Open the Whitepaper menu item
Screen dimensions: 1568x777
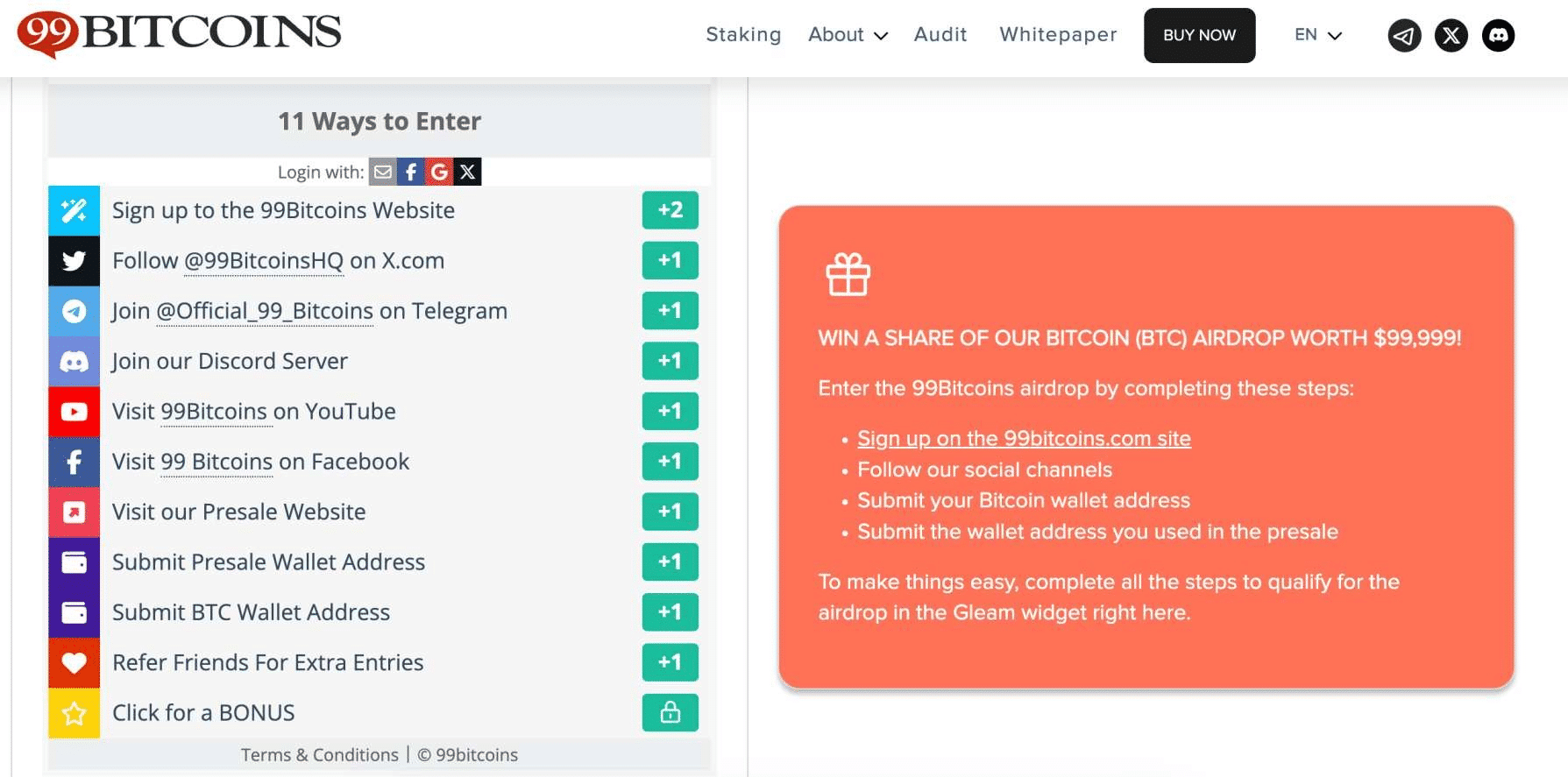pos(1058,35)
